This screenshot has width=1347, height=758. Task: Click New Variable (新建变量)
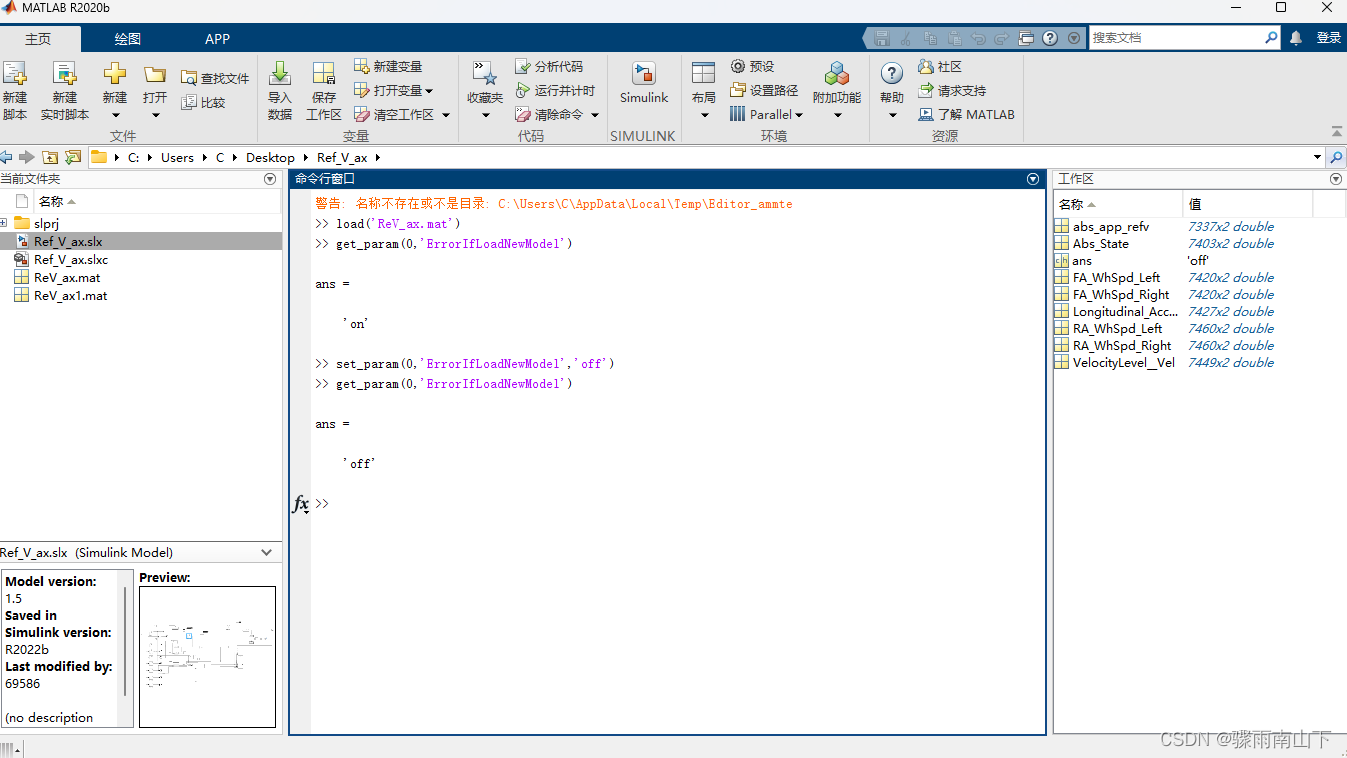pos(388,66)
